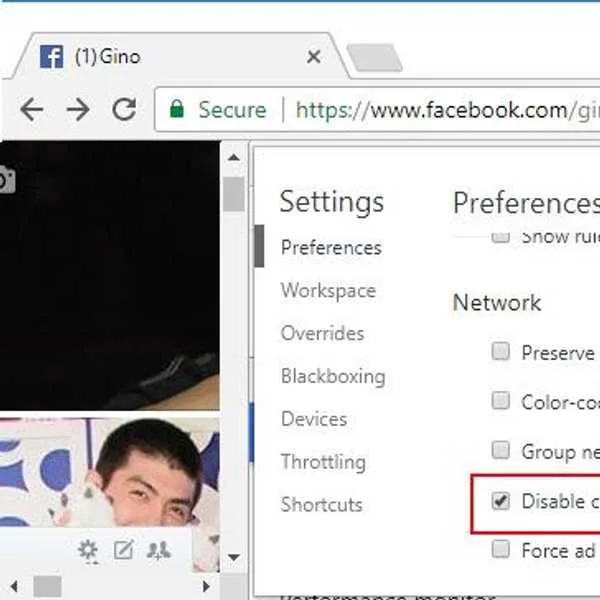The width and height of the screenshot is (600, 600).
Task: Uncheck the Disable cache checkbox
Action: (x=501, y=501)
